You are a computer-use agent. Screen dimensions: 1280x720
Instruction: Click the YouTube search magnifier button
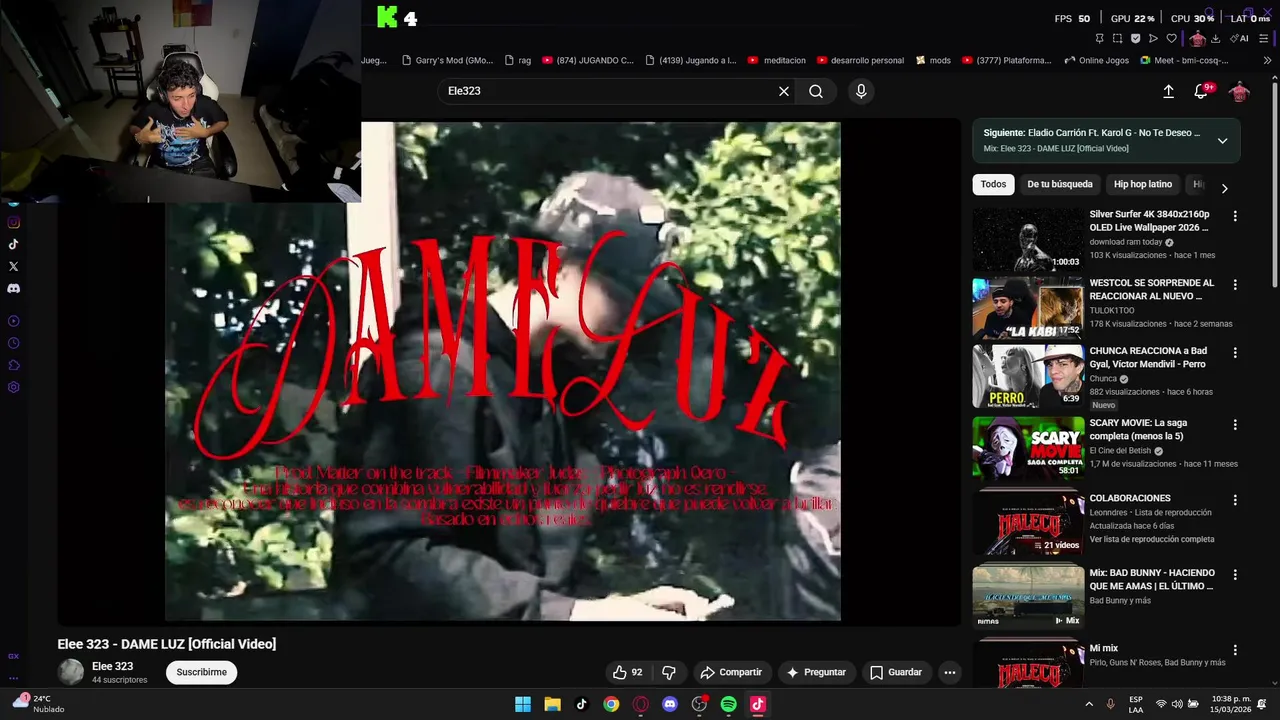(816, 91)
